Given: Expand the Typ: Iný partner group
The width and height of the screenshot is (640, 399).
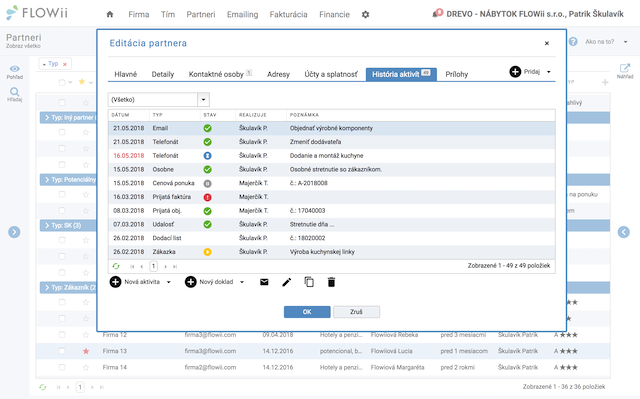Looking at the screenshot, I should (47, 117).
